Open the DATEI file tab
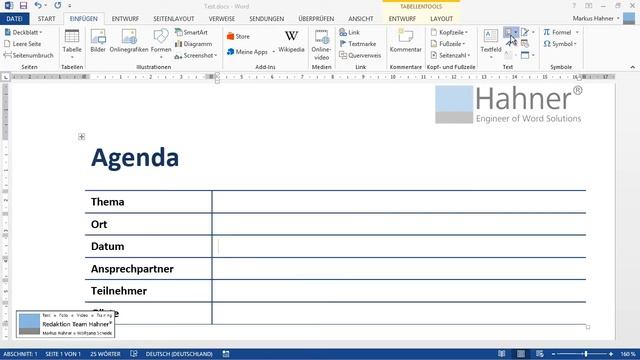The width and height of the screenshot is (640, 360). (14, 19)
